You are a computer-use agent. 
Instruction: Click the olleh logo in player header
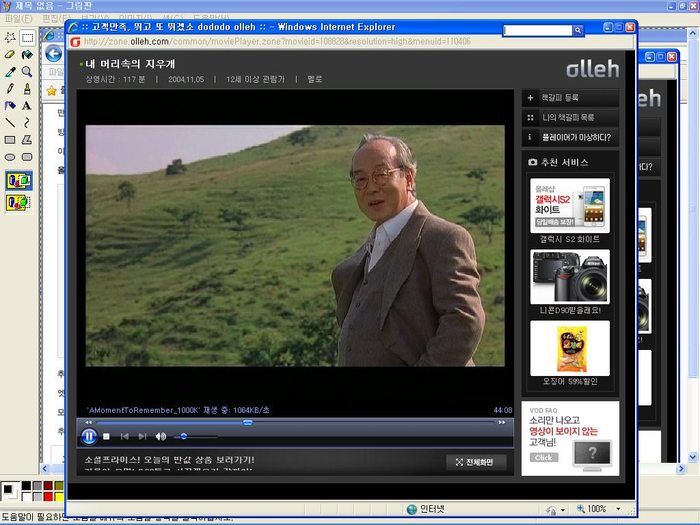pyautogui.click(x=592, y=68)
